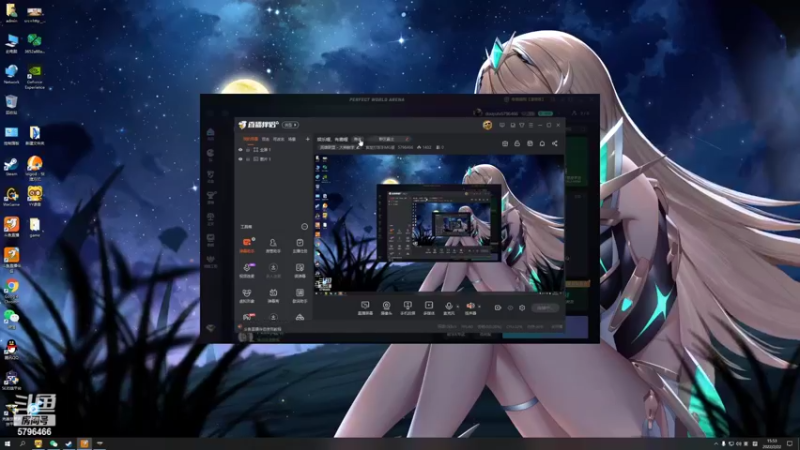Image resolution: width=800 pixels, height=450 pixels.
Task: Open the taskbar clock
Action: (x=772, y=444)
